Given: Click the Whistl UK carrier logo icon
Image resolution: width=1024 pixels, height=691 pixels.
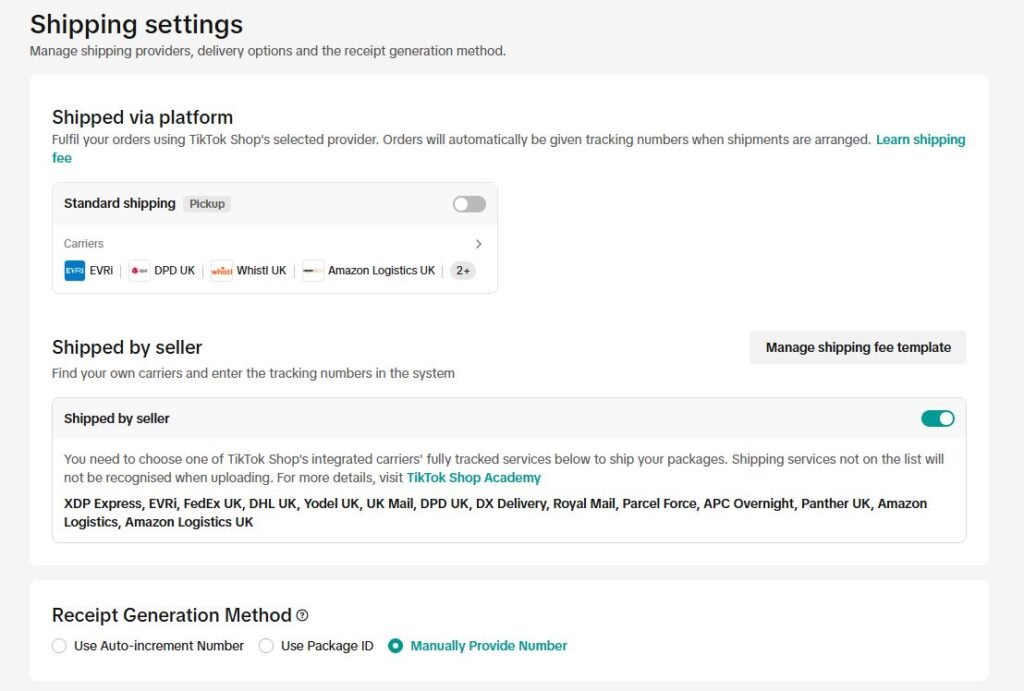Looking at the screenshot, I should [221, 270].
